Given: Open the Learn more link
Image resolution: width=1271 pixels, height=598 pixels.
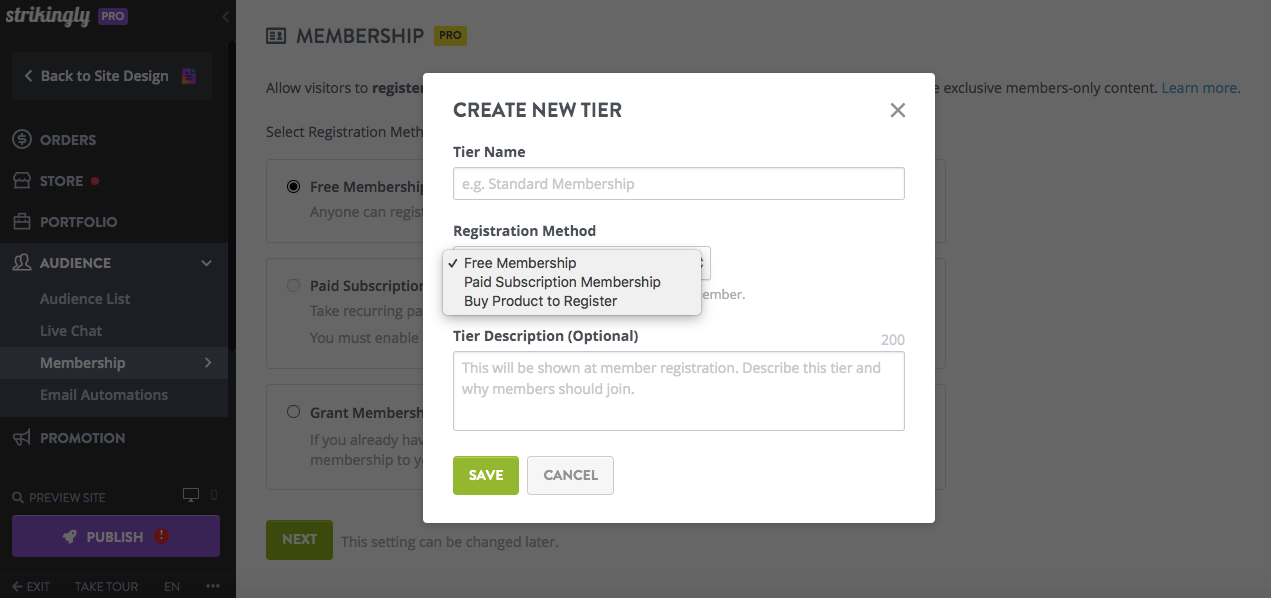Looking at the screenshot, I should (x=1199, y=87).
